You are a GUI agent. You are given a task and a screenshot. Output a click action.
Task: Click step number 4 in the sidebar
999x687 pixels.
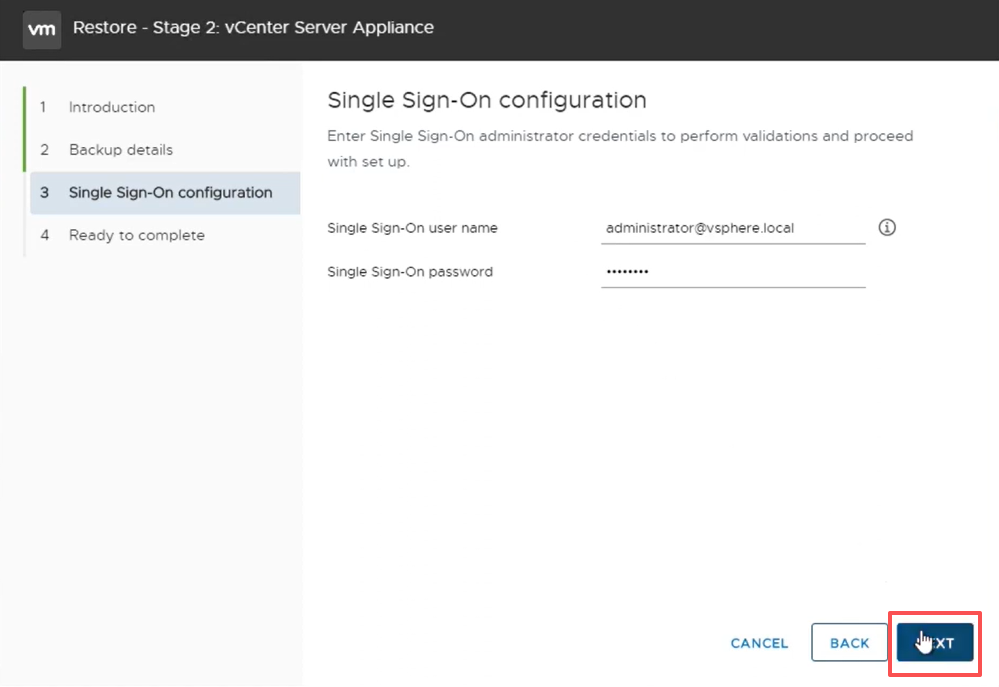[x=44, y=235]
